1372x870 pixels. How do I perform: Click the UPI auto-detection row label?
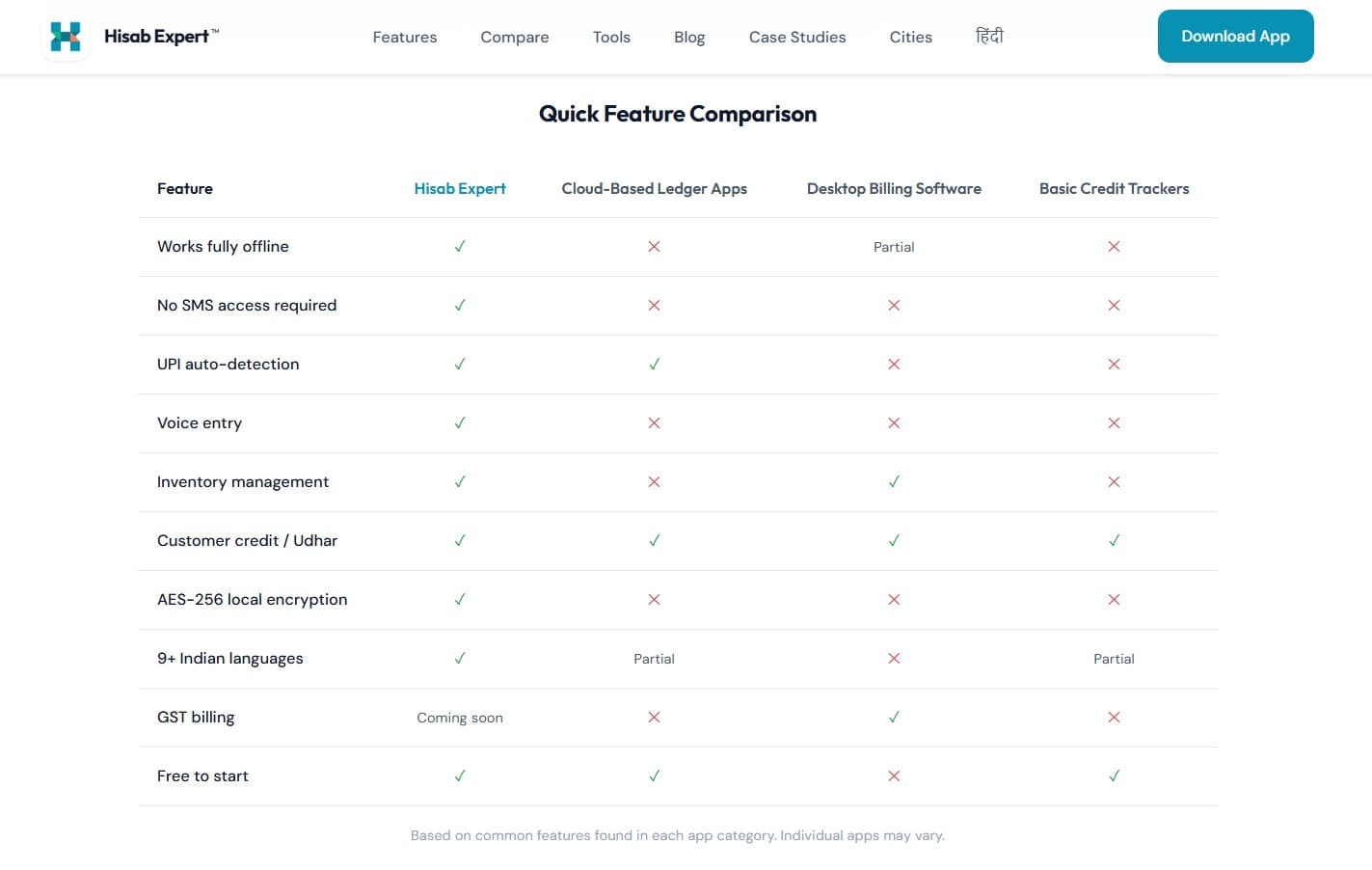click(x=229, y=364)
